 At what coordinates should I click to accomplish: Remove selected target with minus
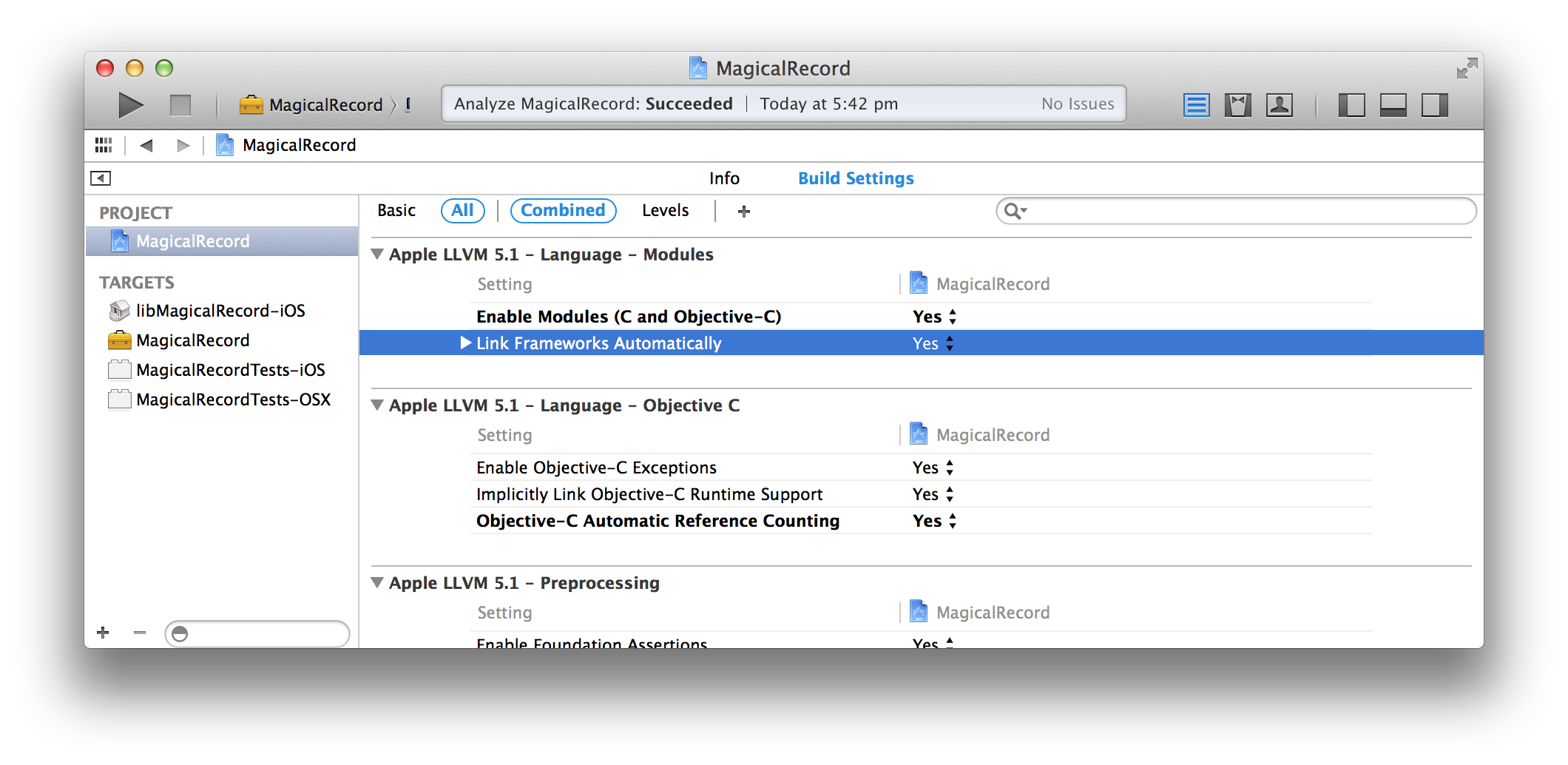(140, 633)
